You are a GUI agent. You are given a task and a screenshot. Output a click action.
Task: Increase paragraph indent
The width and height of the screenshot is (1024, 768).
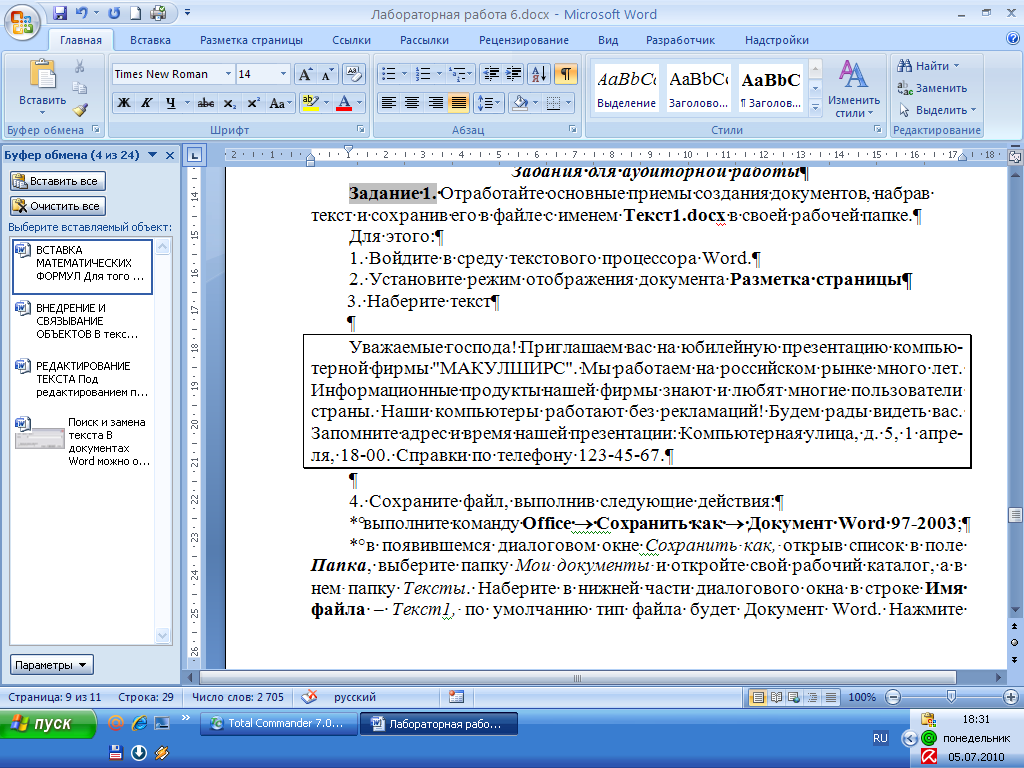coord(514,74)
